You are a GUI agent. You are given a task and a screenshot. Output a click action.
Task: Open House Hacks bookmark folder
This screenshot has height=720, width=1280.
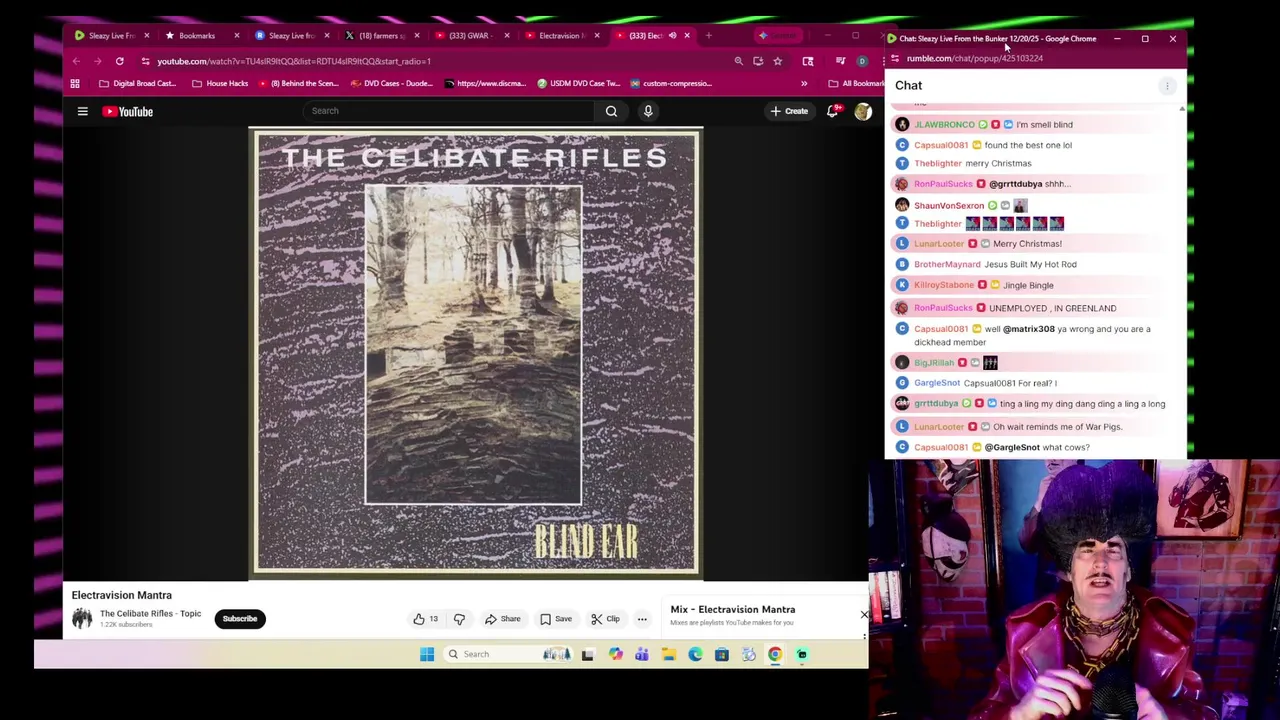220,84
